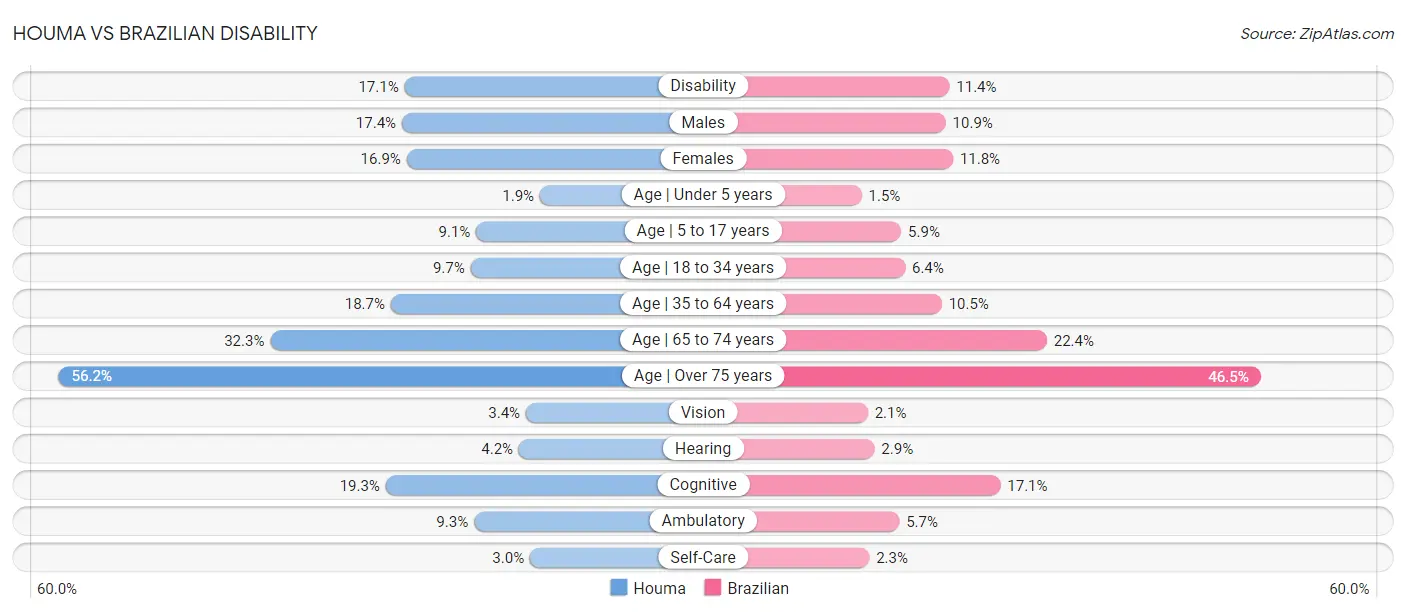Click the Houma Hearing 4.2% bar

(590, 449)
